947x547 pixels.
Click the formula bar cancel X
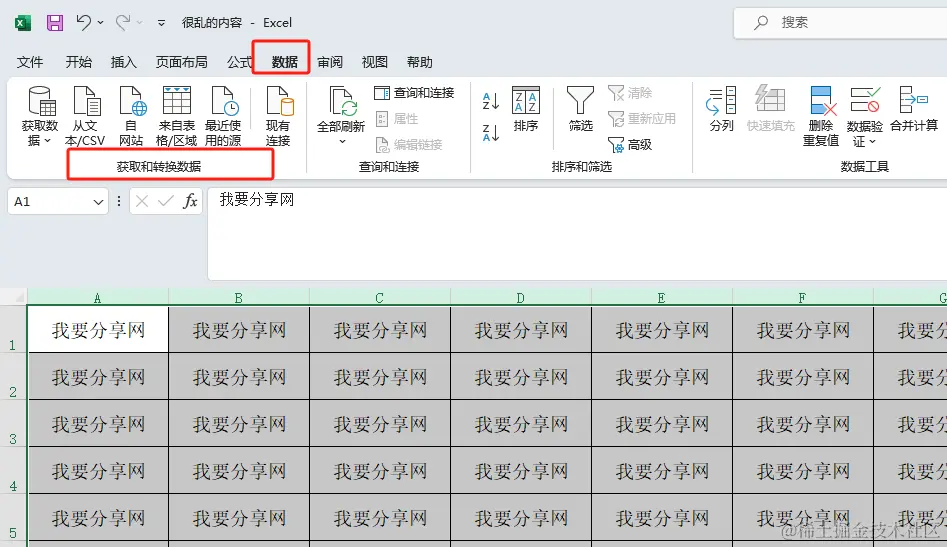pyautogui.click(x=142, y=201)
